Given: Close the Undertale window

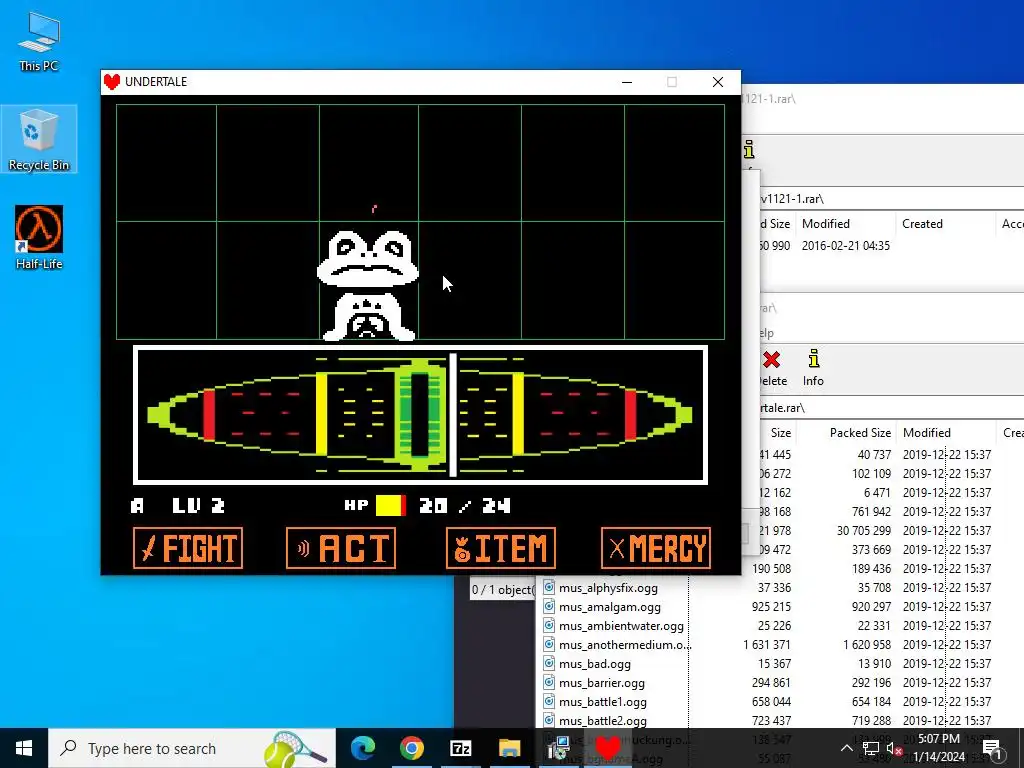Looking at the screenshot, I should (718, 82).
